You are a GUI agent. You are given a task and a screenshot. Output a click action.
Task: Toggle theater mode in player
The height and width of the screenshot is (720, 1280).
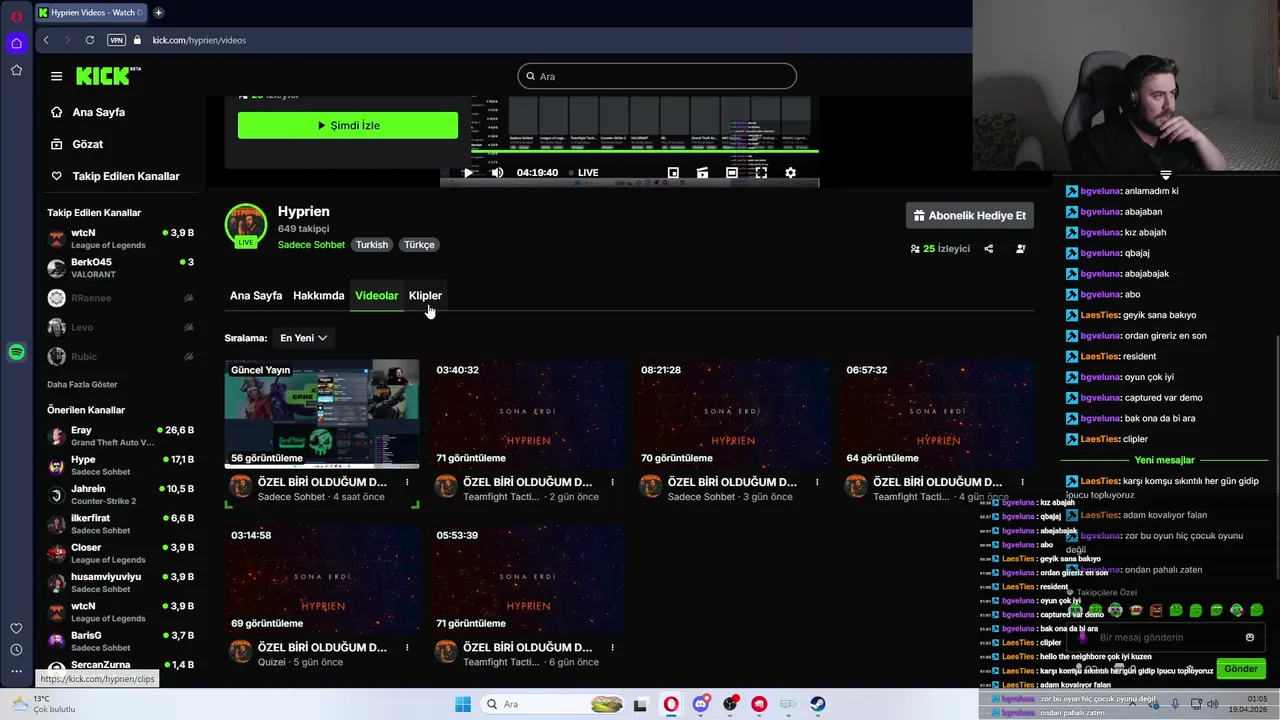[732, 172]
